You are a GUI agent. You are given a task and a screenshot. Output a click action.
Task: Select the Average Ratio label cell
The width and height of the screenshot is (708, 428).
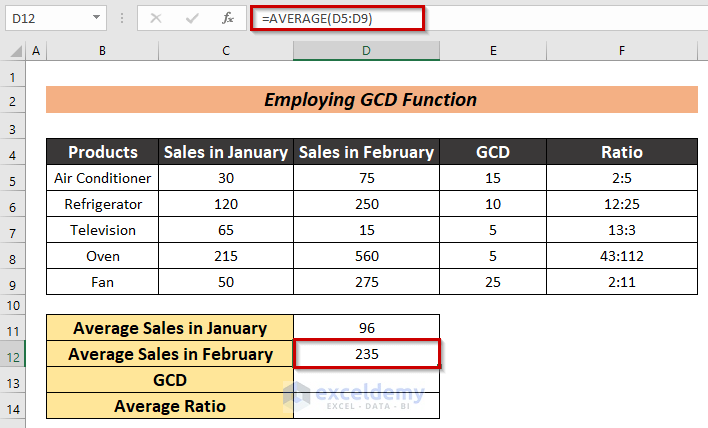[x=170, y=406]
